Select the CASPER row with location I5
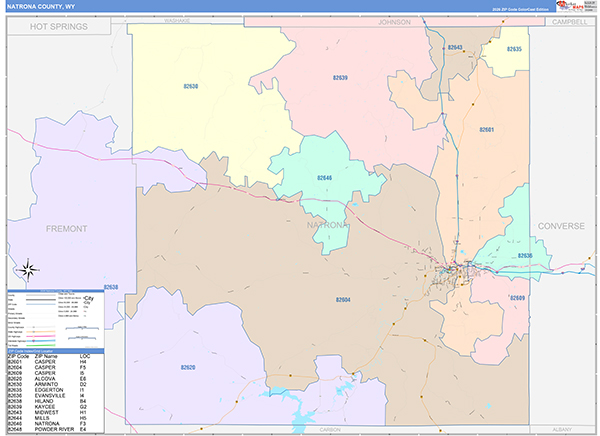The width and height of the screenshot is (600, 436). [x=47, y=373]
